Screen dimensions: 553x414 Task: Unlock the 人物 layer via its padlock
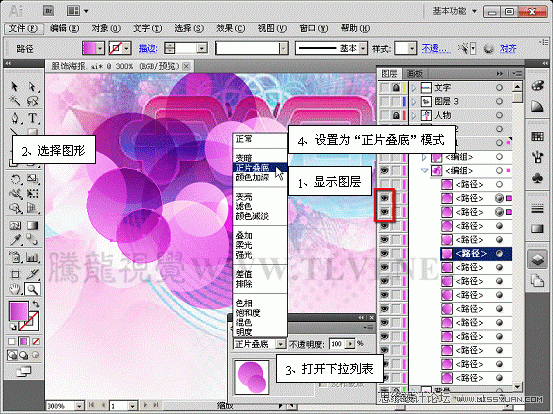(x=396, y=115)
